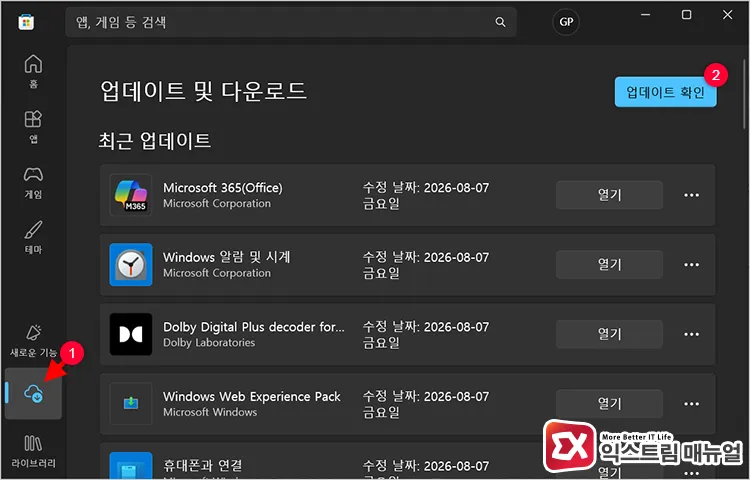Click the Dolby Digital Plus app icon
Screen dimensions: 750x480
coord(131,334)
